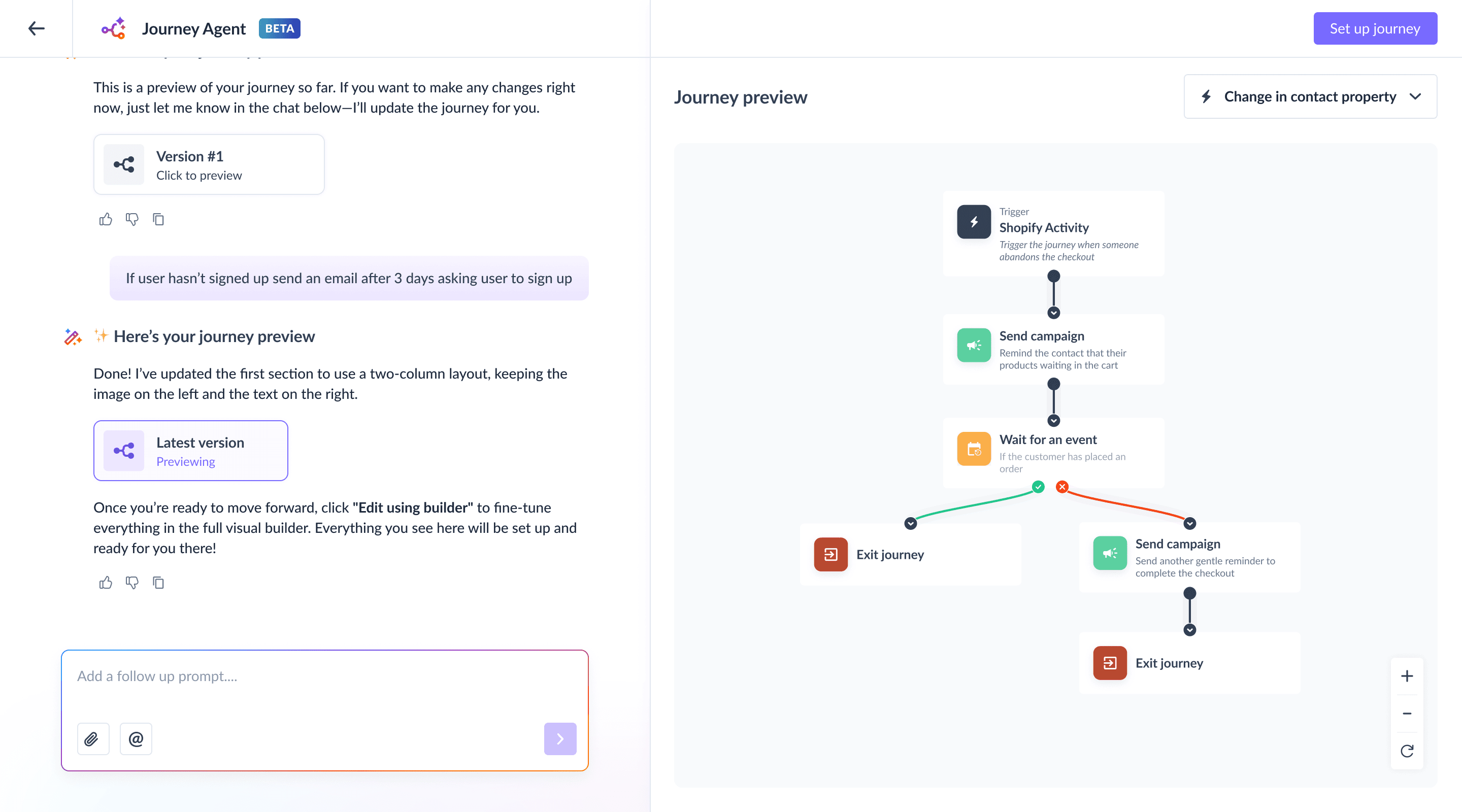The height and width of the screenshot is (812, 1462).
Task: Select the Latest version preview card
Action: [191, 451]
